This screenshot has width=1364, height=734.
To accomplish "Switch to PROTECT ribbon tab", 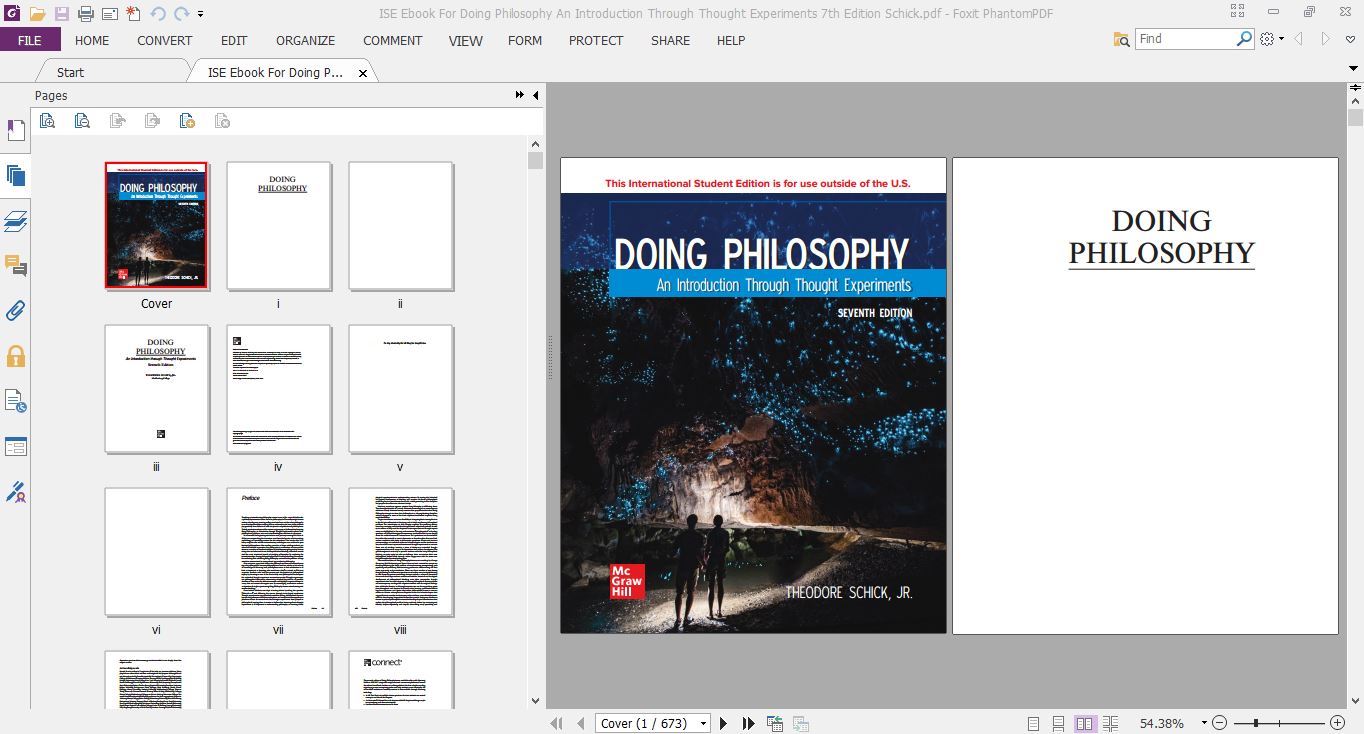I will (596, 40).
